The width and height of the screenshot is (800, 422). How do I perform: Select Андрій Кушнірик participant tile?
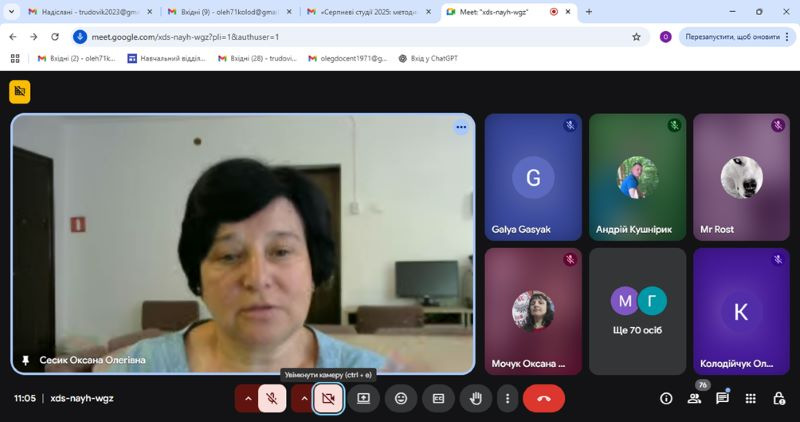[x=638, y=177]
